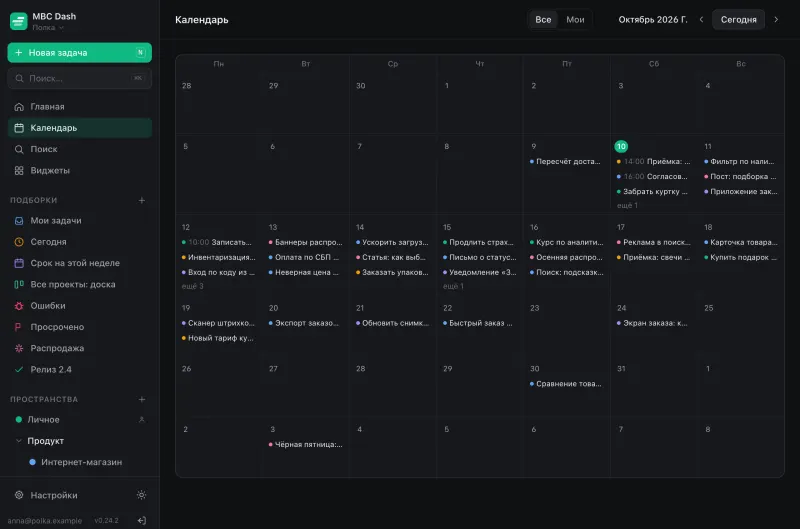The width and height of the screenshot is (800, 529).
Task: Open the Поиск sidebar item
Action: [x=80, y=149]
